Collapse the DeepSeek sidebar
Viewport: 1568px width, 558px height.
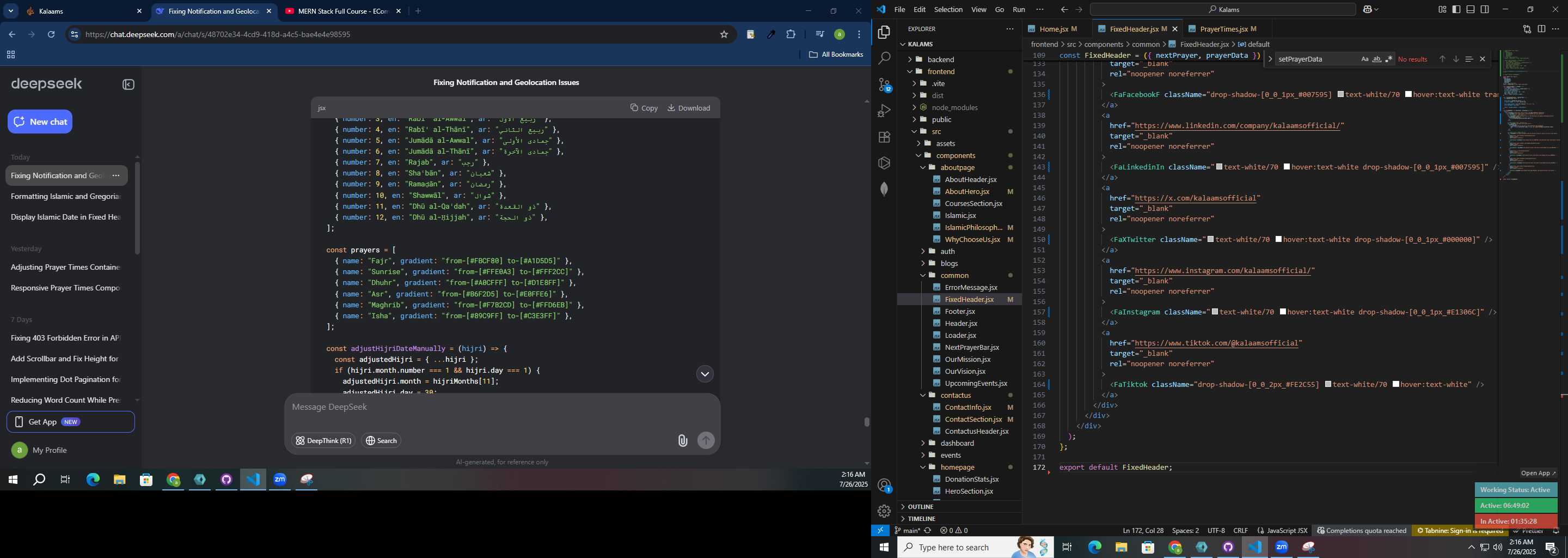tap(128, 84)
